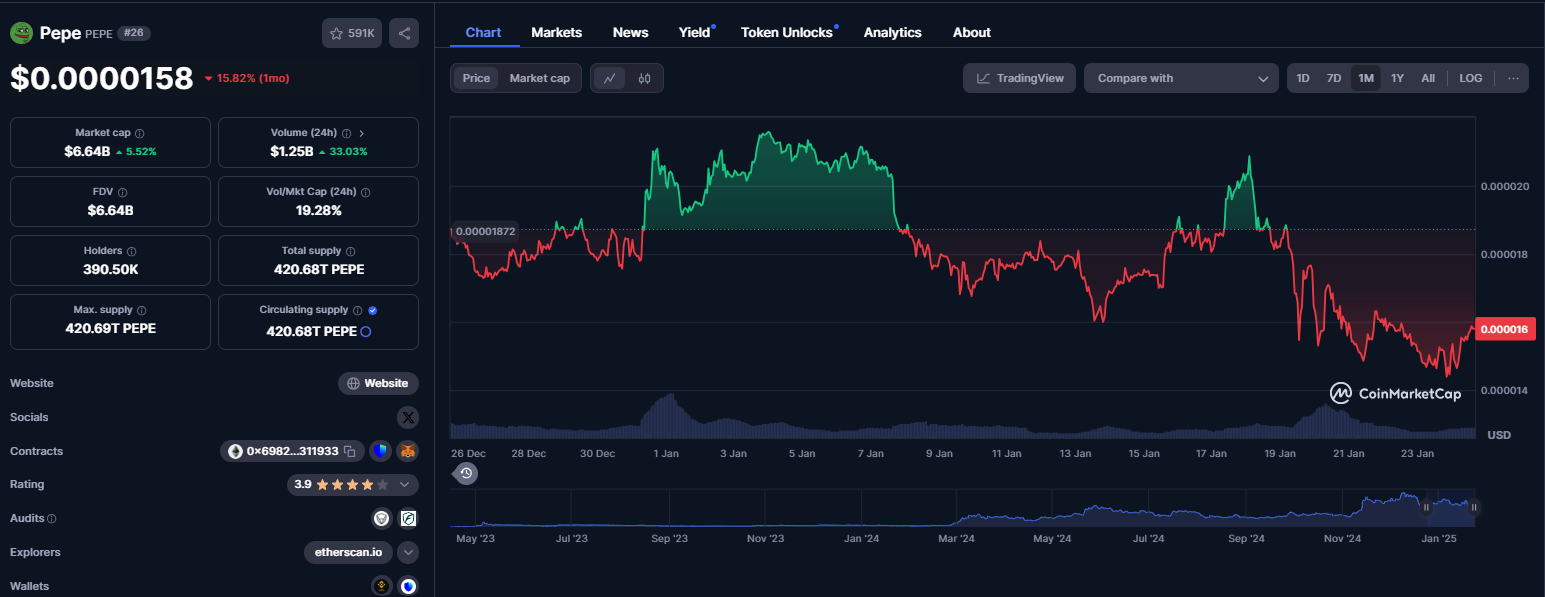Open the Compare with dropdown
Viewport: 1545px width, 597px height.
click(x=1181, y=78)
